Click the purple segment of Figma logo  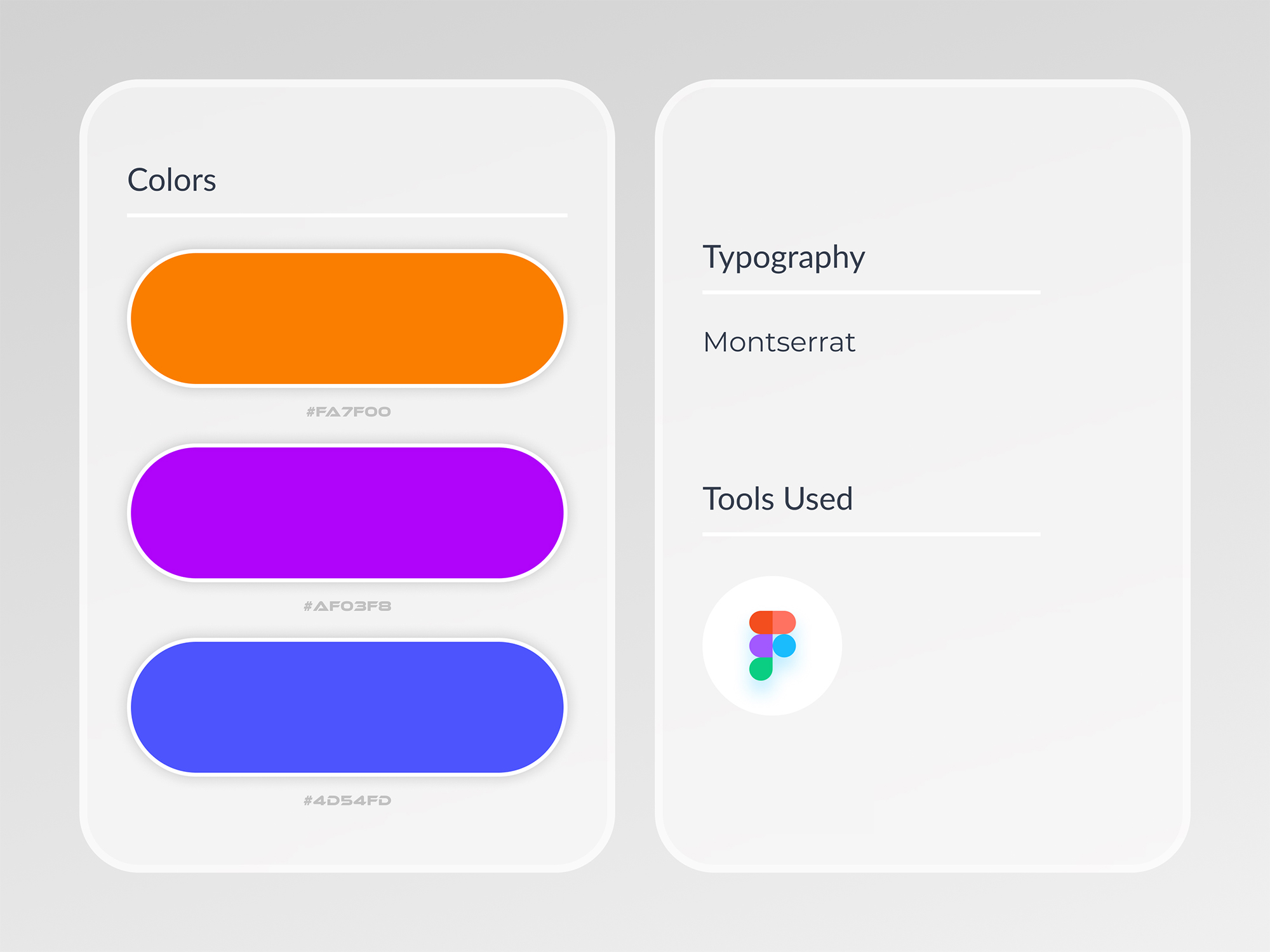[x=761, y=645]
